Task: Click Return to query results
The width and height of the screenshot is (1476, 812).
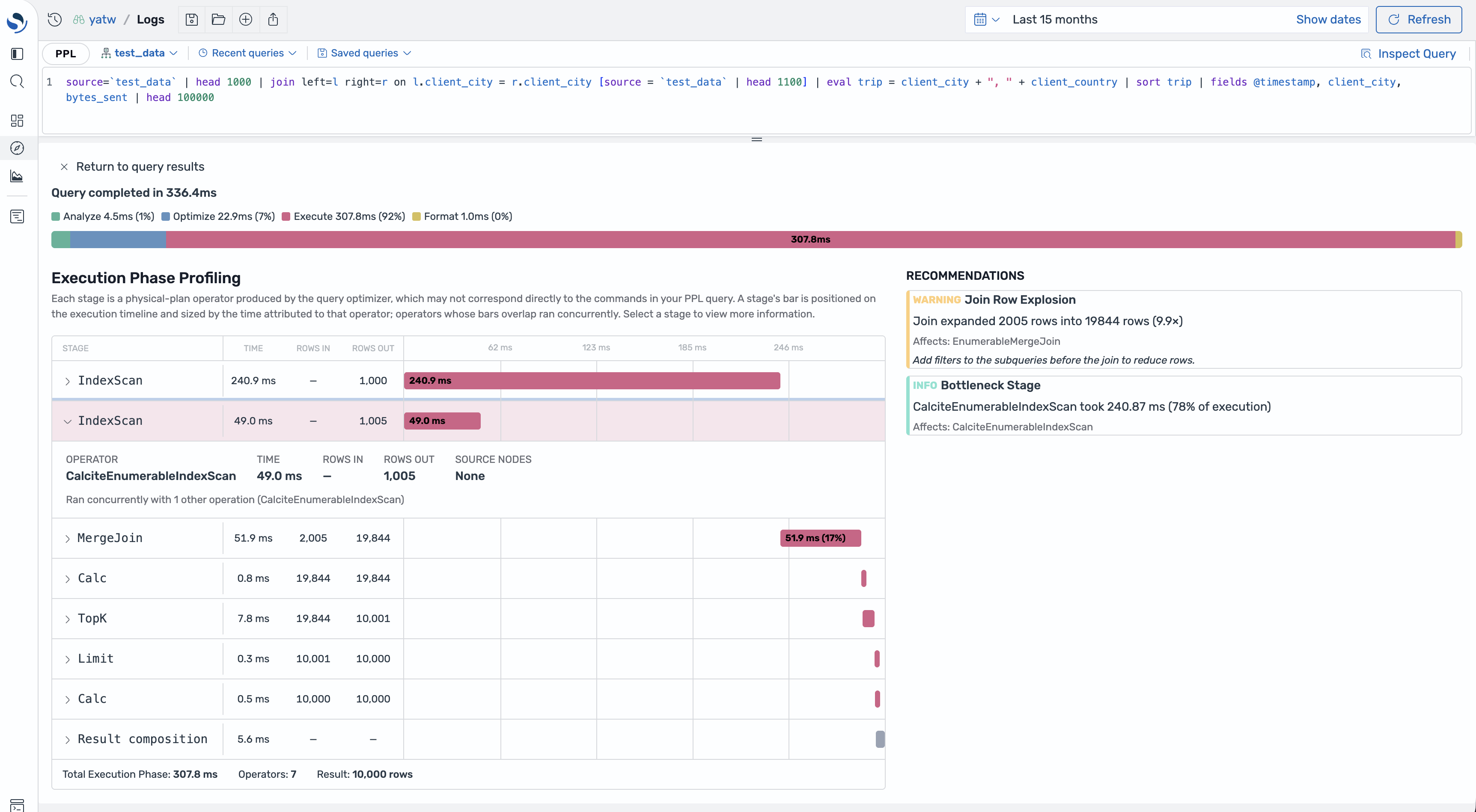Action: tap(140, 167)
